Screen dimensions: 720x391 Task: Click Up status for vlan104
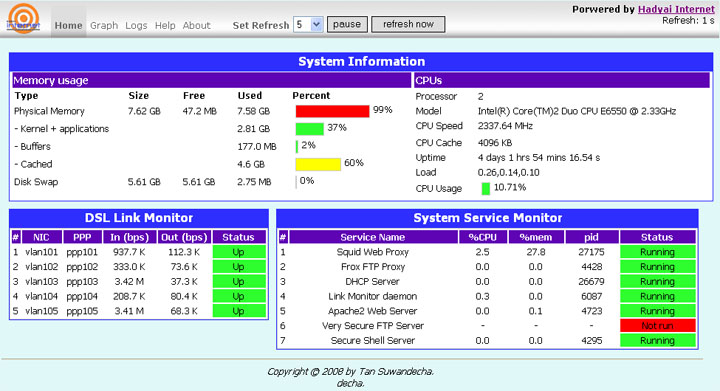point(239,296)
